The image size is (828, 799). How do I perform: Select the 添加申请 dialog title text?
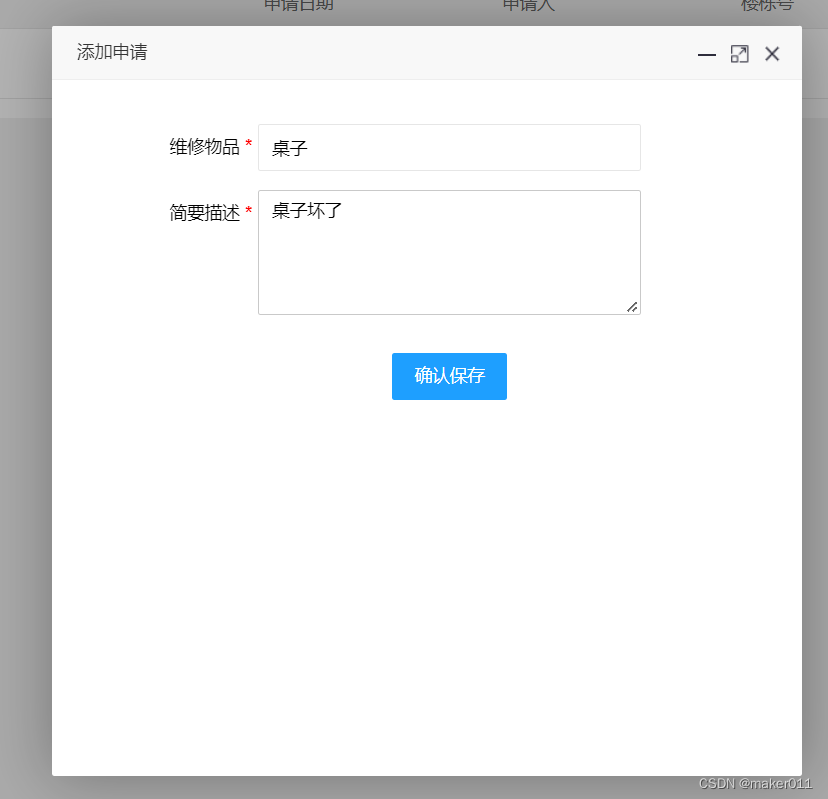pos(112,52)
